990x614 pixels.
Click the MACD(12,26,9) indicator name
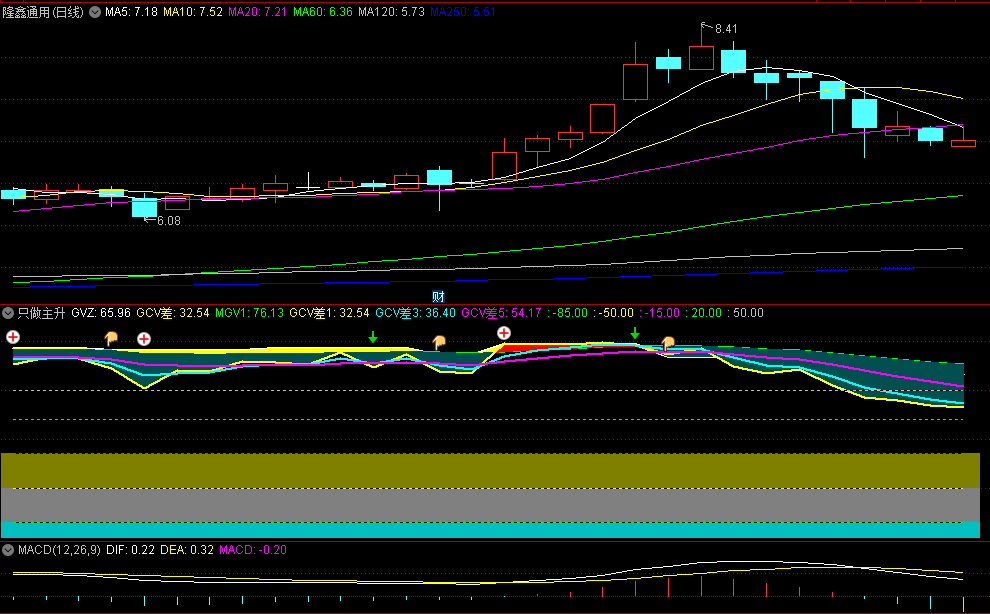[59, 550]
